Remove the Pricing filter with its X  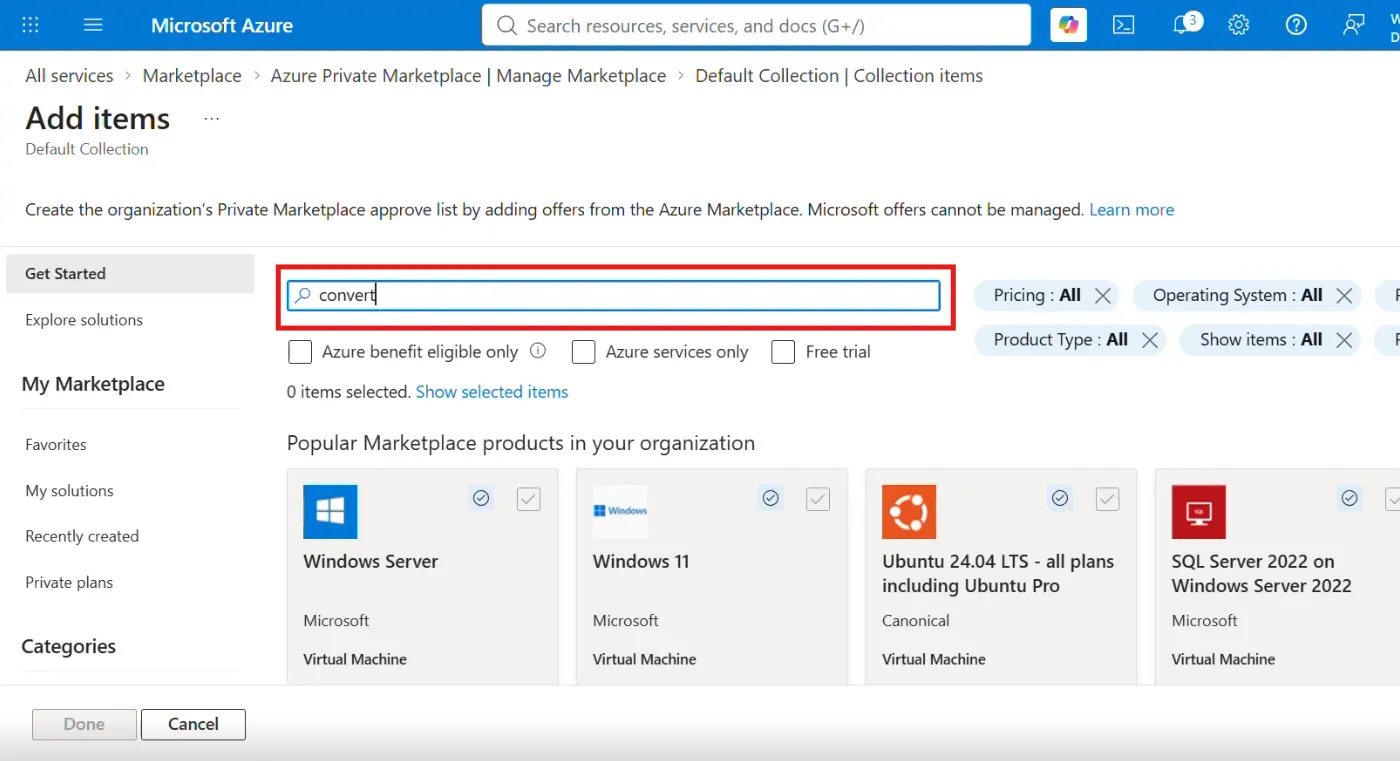[1103, 295]
